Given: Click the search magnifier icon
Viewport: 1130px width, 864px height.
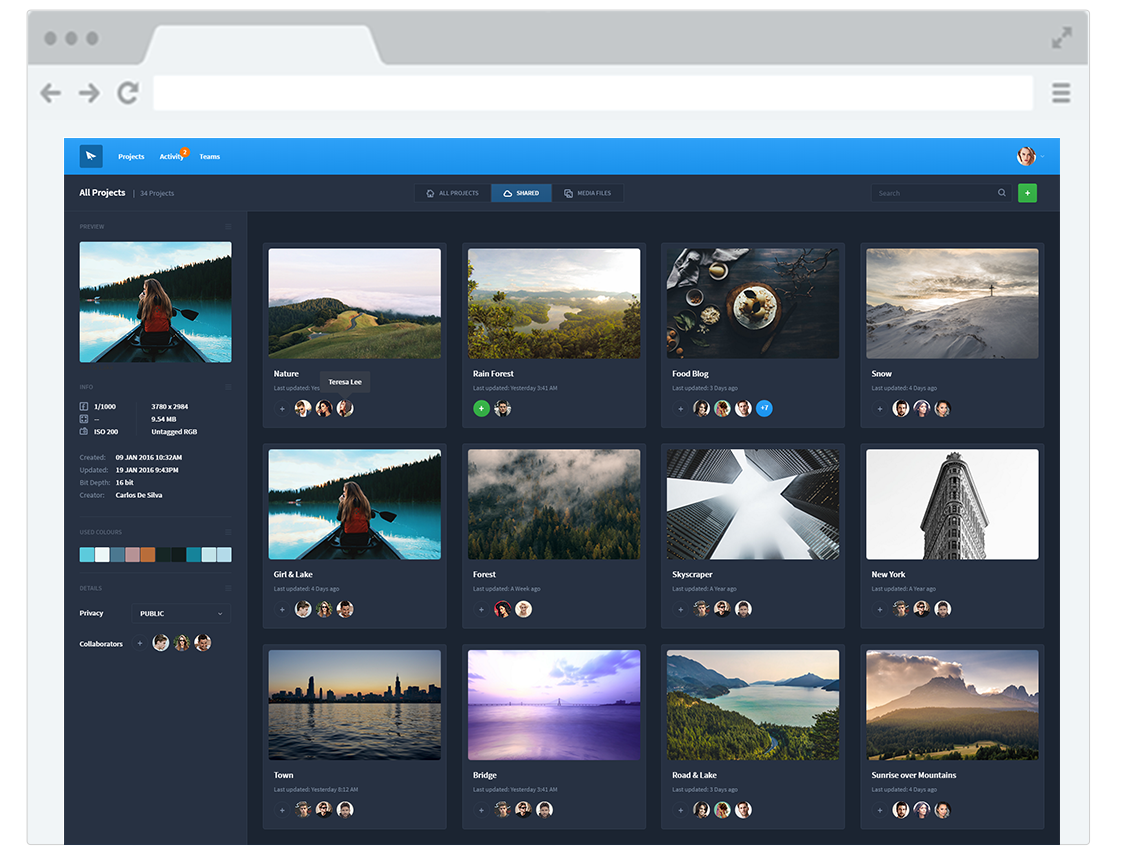Looking at the screenshot, I should coord(1001,193).
